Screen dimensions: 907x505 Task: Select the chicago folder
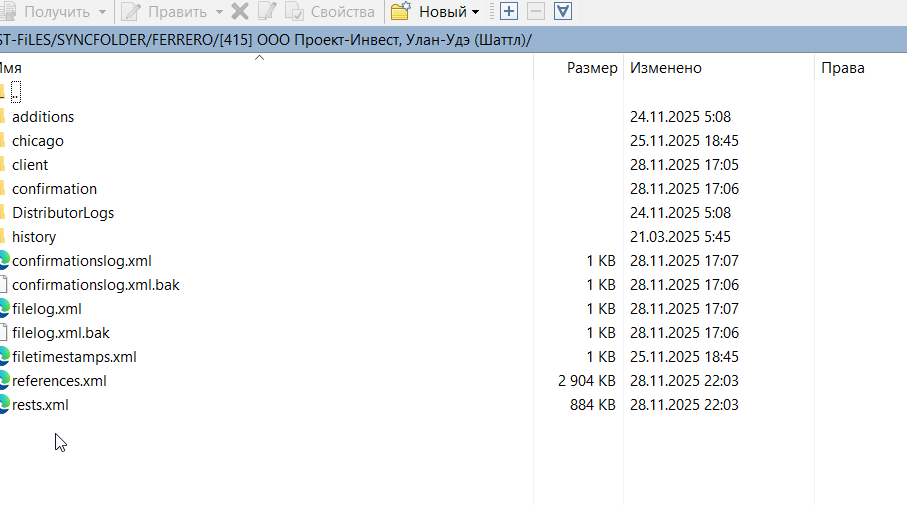pyautogui.click(x=38, y=141)
